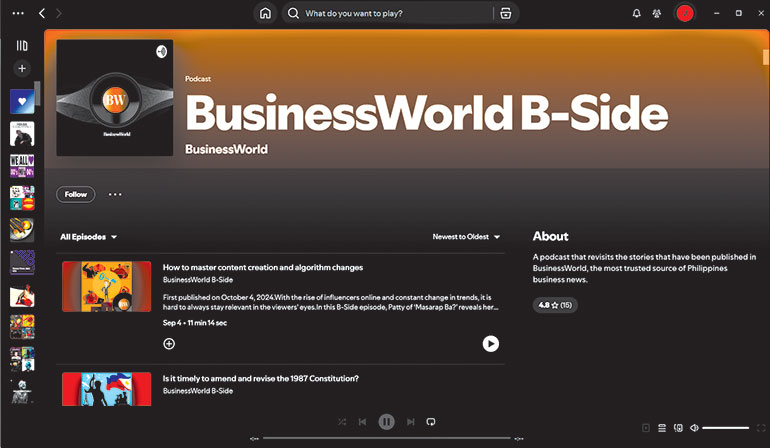Open the three-dot More options beside Follow

tap(115, 194)
